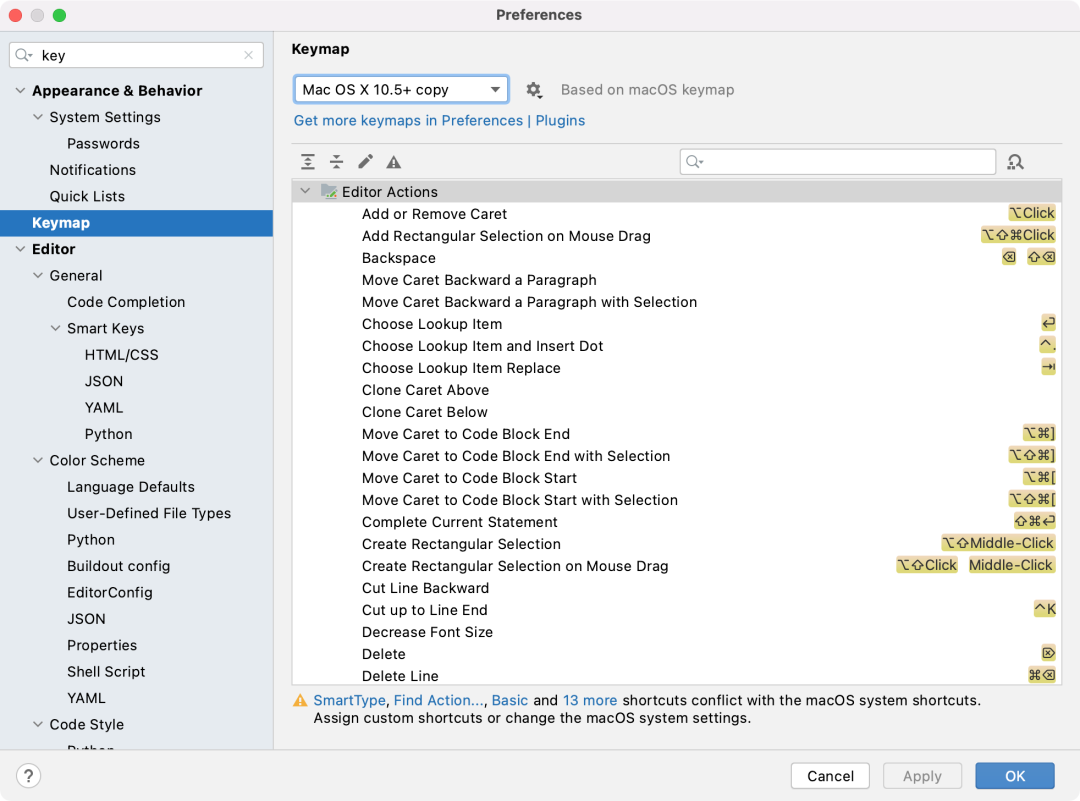Open HTML/CSS smart keys settings

[121, 355]
